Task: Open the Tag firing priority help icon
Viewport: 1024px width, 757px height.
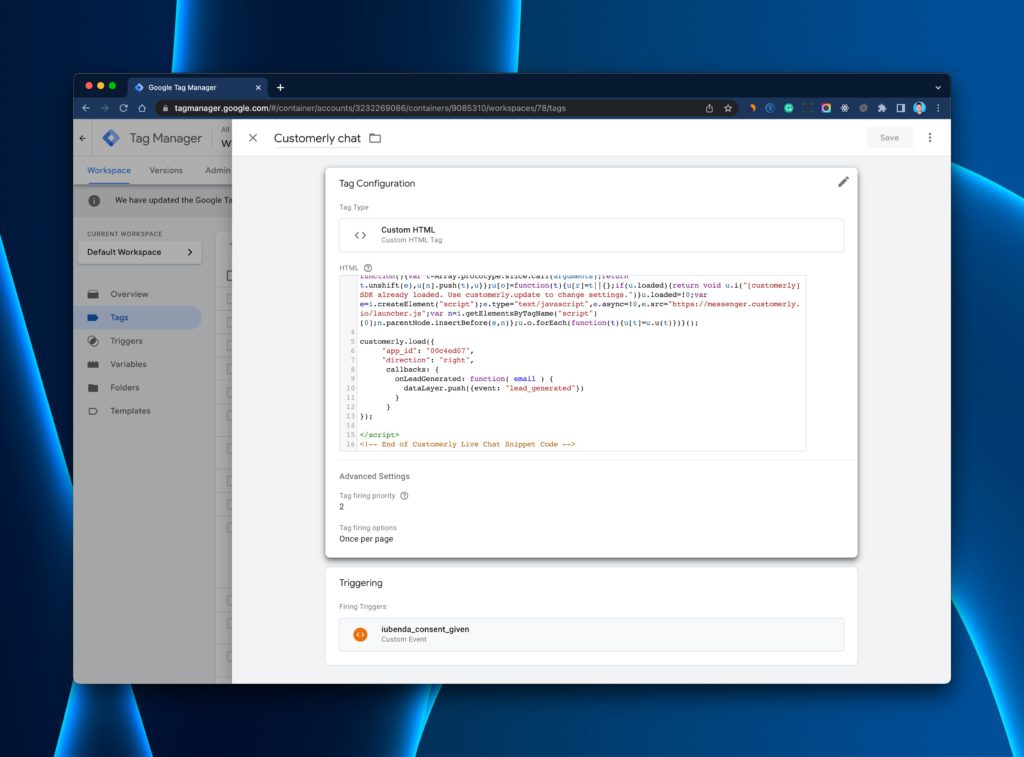Action: click(x=404, y=496)
